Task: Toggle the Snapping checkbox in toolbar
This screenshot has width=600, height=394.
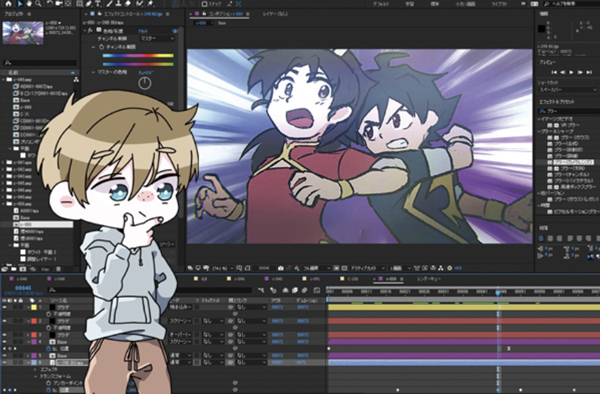Action: click(205, 4)
